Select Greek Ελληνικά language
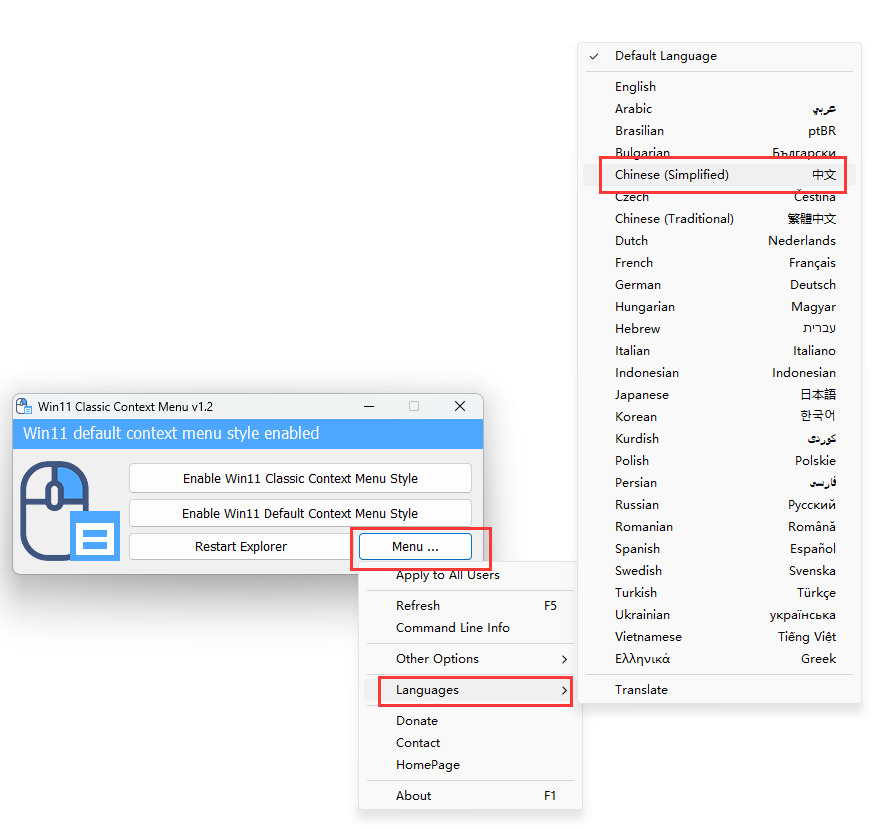Viewport: 884px width, 829px height. point(719,659)
